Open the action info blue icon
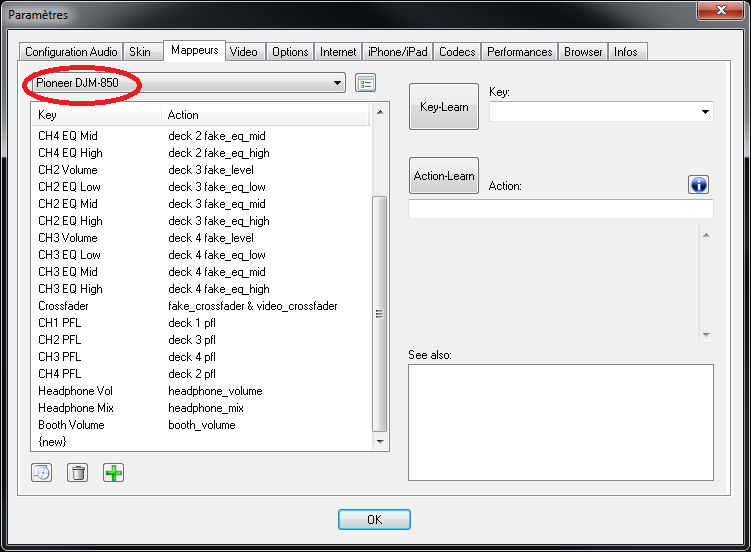751x552 pixels. click(x=698, y=184)
